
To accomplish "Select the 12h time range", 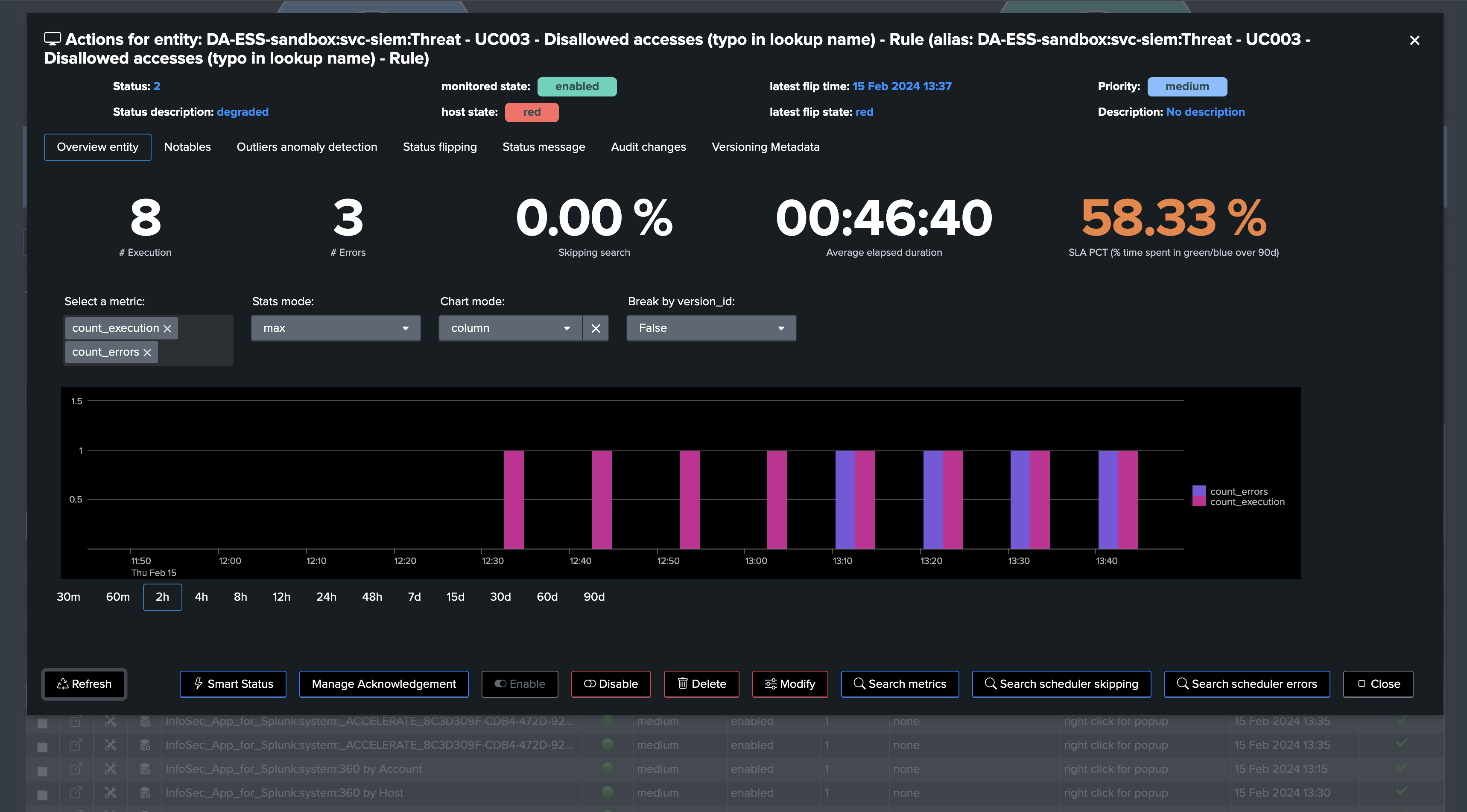I will coord(281,597).
